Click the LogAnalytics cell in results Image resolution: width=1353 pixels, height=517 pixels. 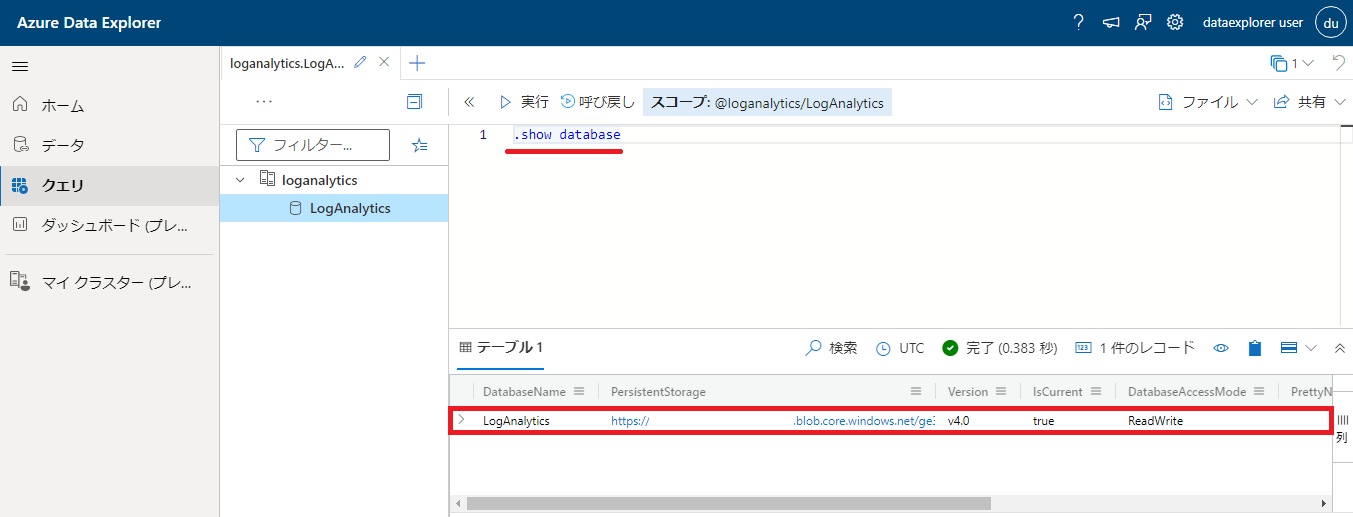516,421
